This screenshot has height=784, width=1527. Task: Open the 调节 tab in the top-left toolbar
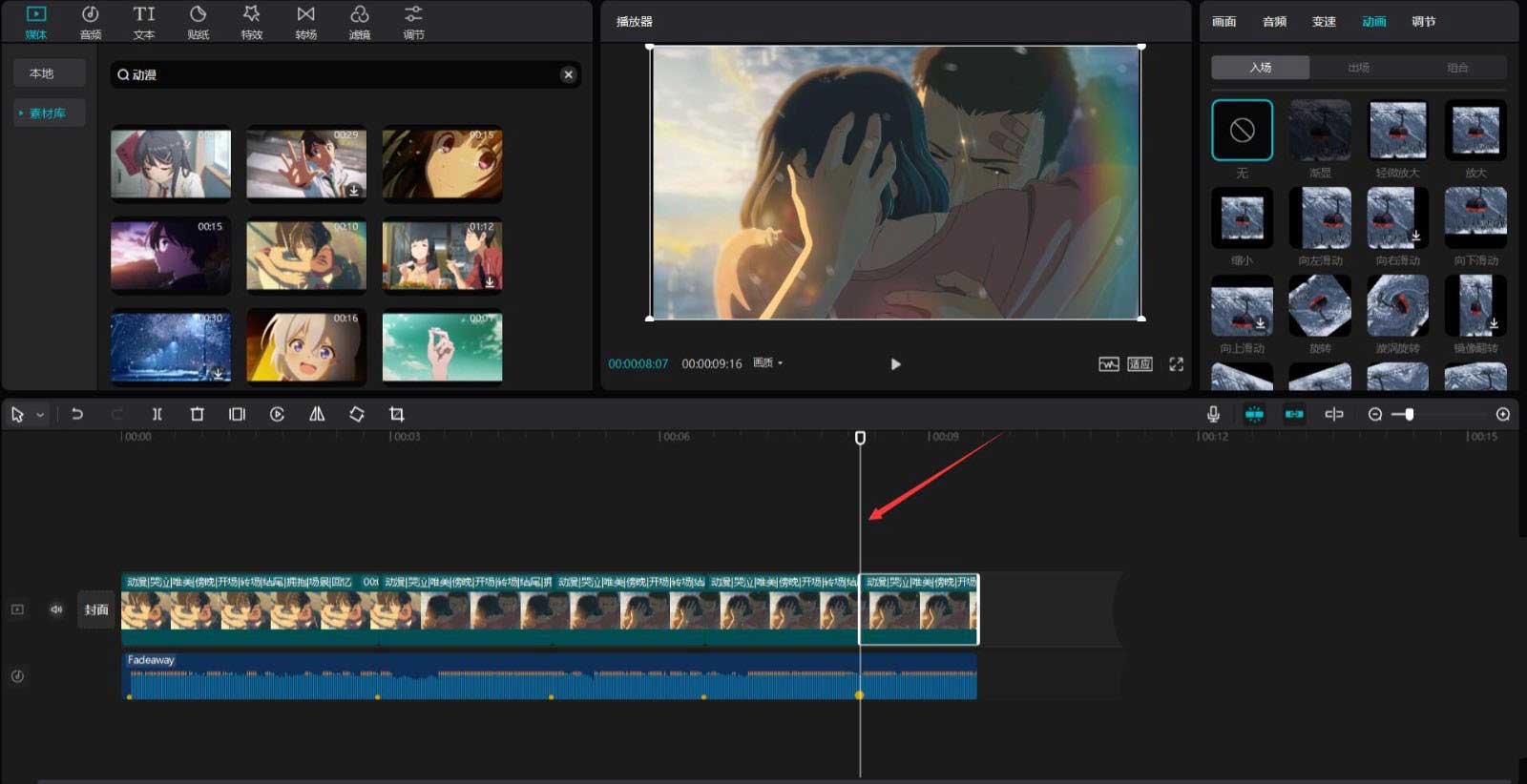pyautogui.click(x=413, y=22)
